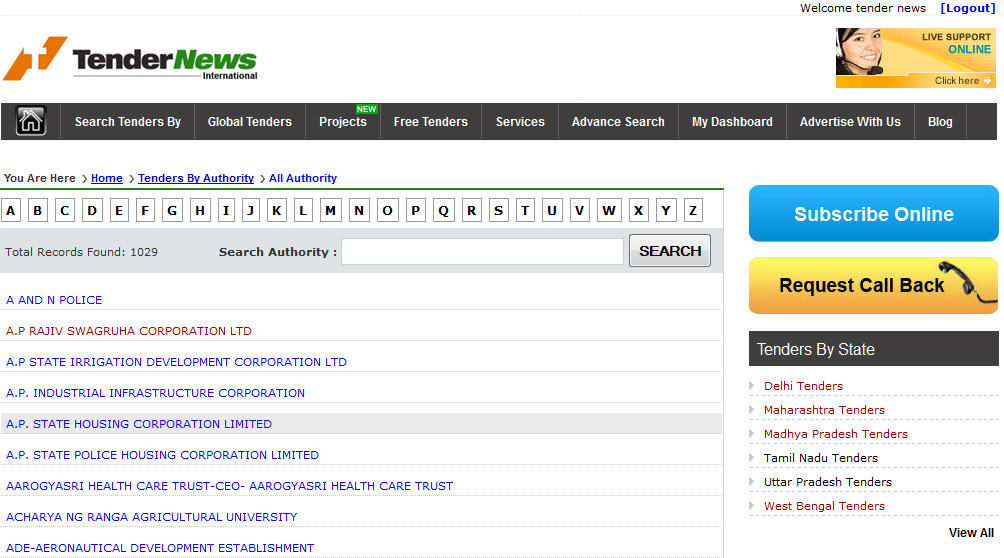Filter authorities by letter N
Viewport: 1004px width, 558px height.
coord(359,210)
